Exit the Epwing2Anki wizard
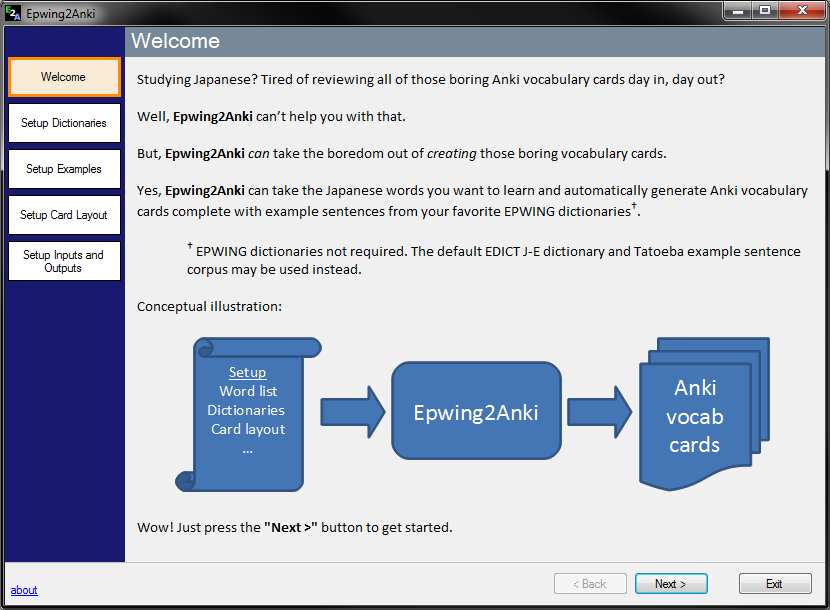Image resolution: width=830 pixels, height=610 pixels. point(775,583)
